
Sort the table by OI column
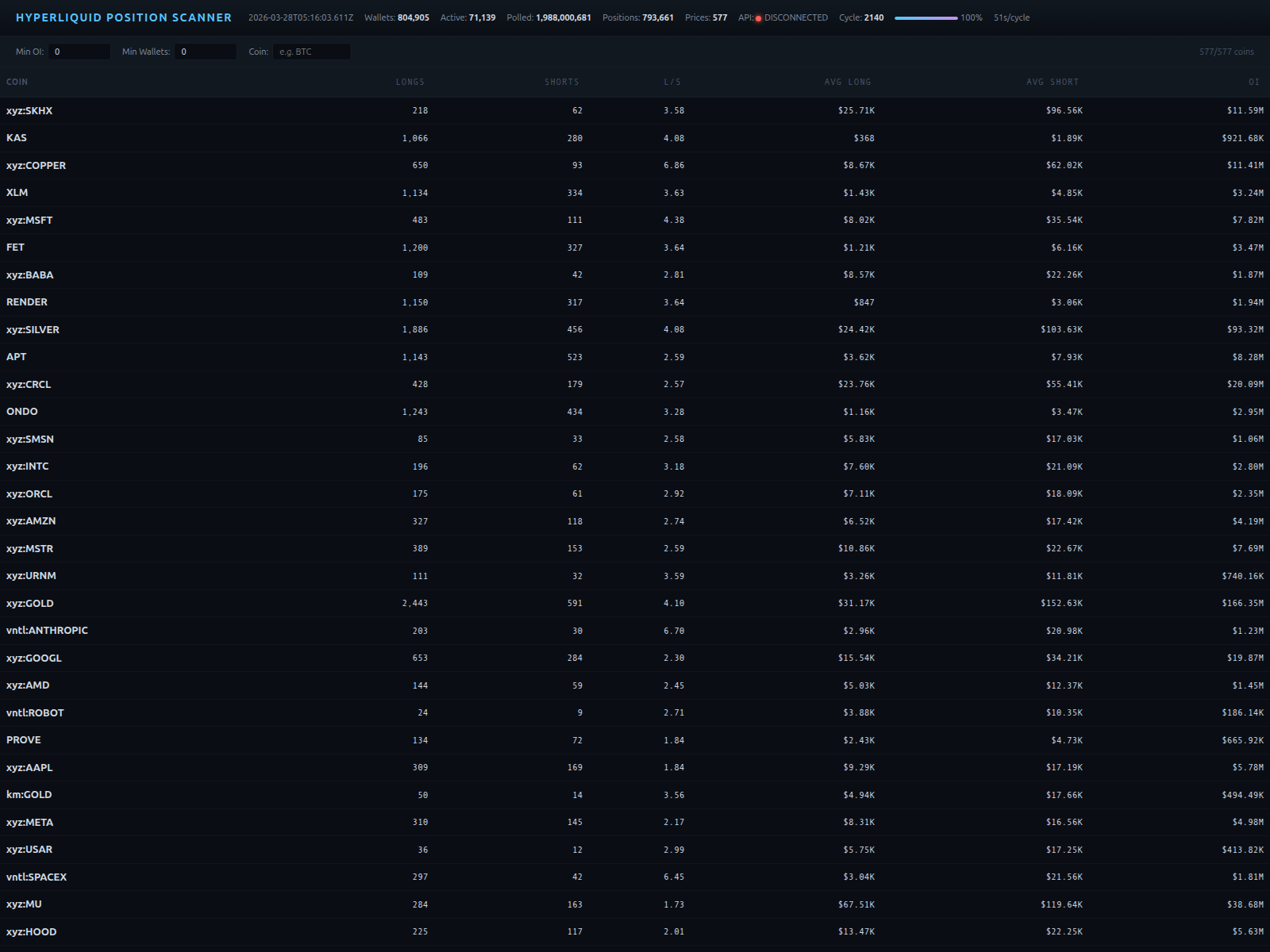[x=1253, y=82]
